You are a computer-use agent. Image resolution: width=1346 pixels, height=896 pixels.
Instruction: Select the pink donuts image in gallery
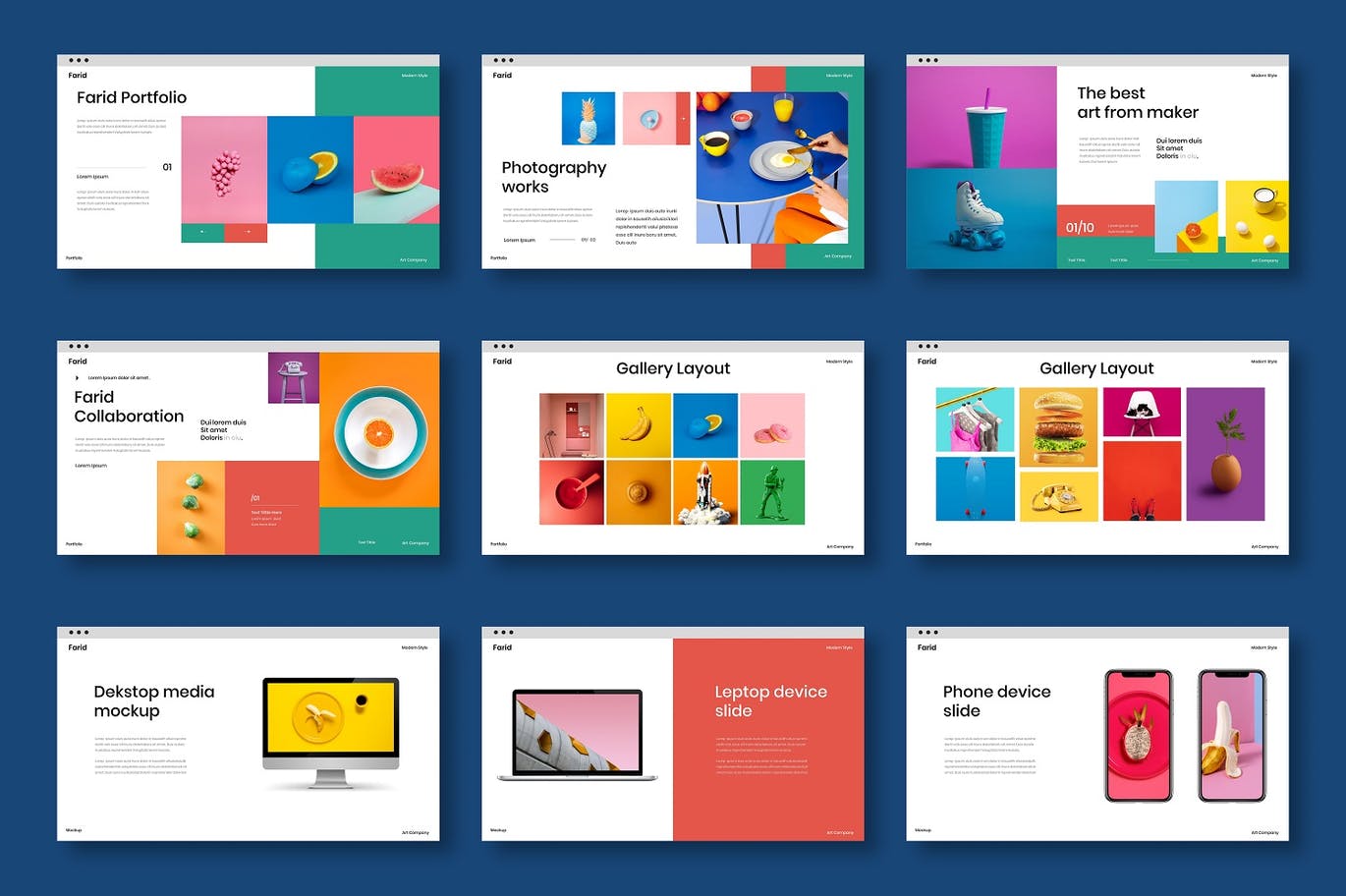click(772, 425)
